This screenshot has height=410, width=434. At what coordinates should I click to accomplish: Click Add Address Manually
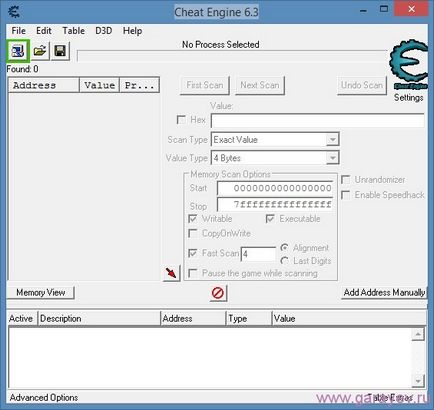coord(384,292)
